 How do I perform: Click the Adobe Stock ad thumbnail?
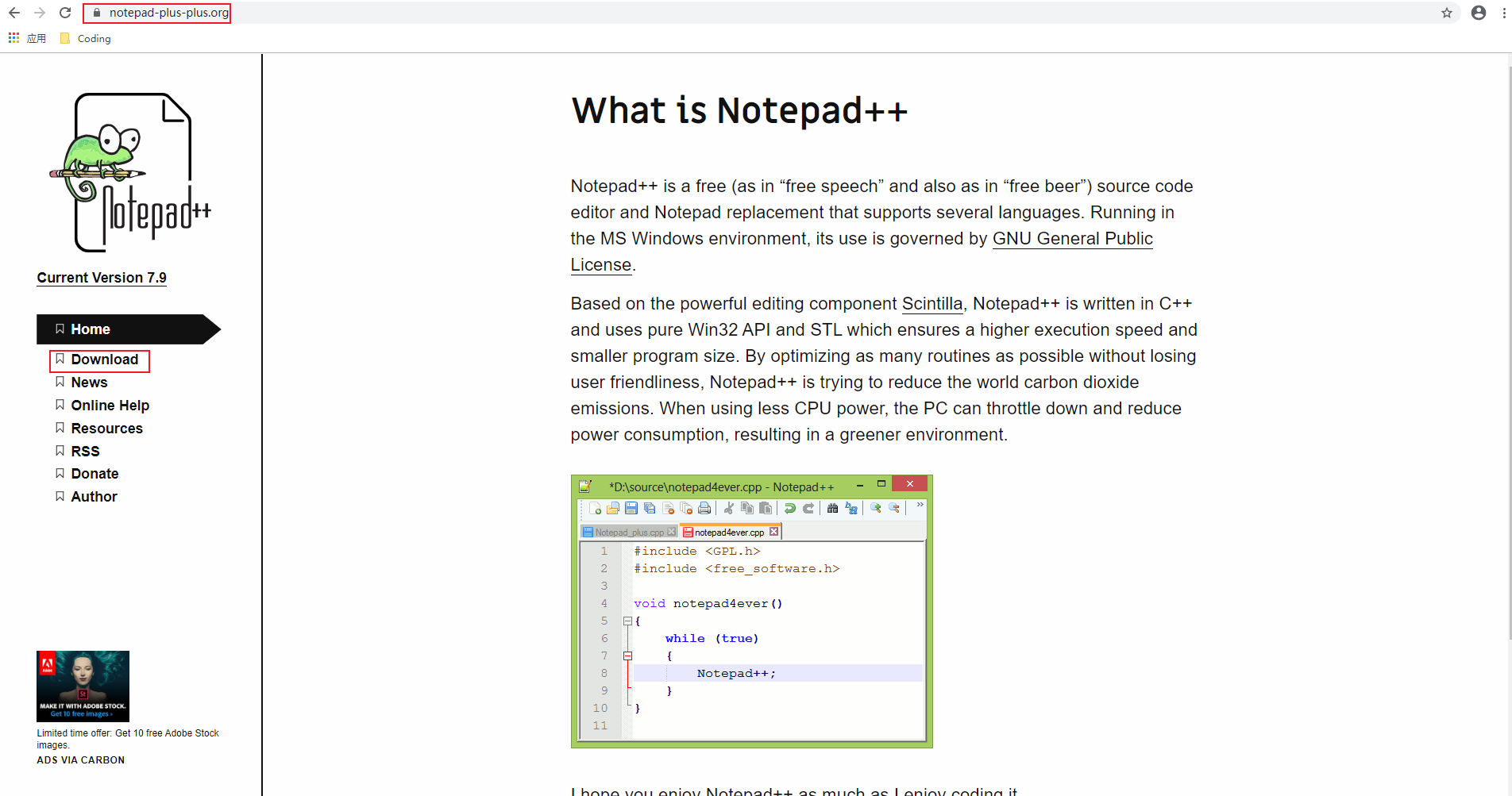tap(83, 686)
